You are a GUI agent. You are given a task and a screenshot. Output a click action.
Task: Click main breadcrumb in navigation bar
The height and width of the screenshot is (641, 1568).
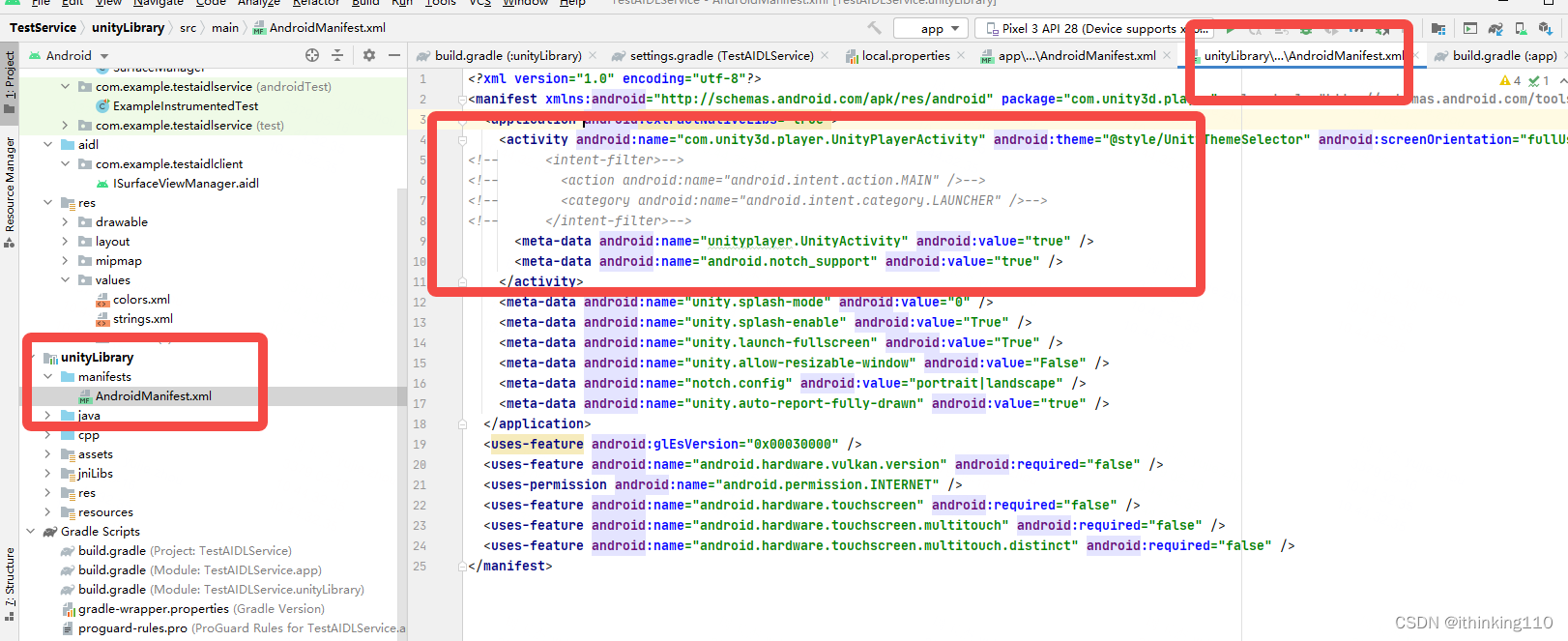(225, 28)
